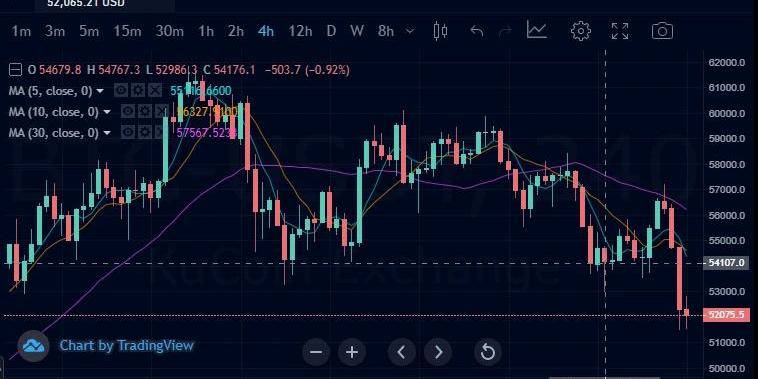Image resolution: width=758 pixels, height=379 pixels.
Task: Zoom out using the minus button
Action: [316, 352]
